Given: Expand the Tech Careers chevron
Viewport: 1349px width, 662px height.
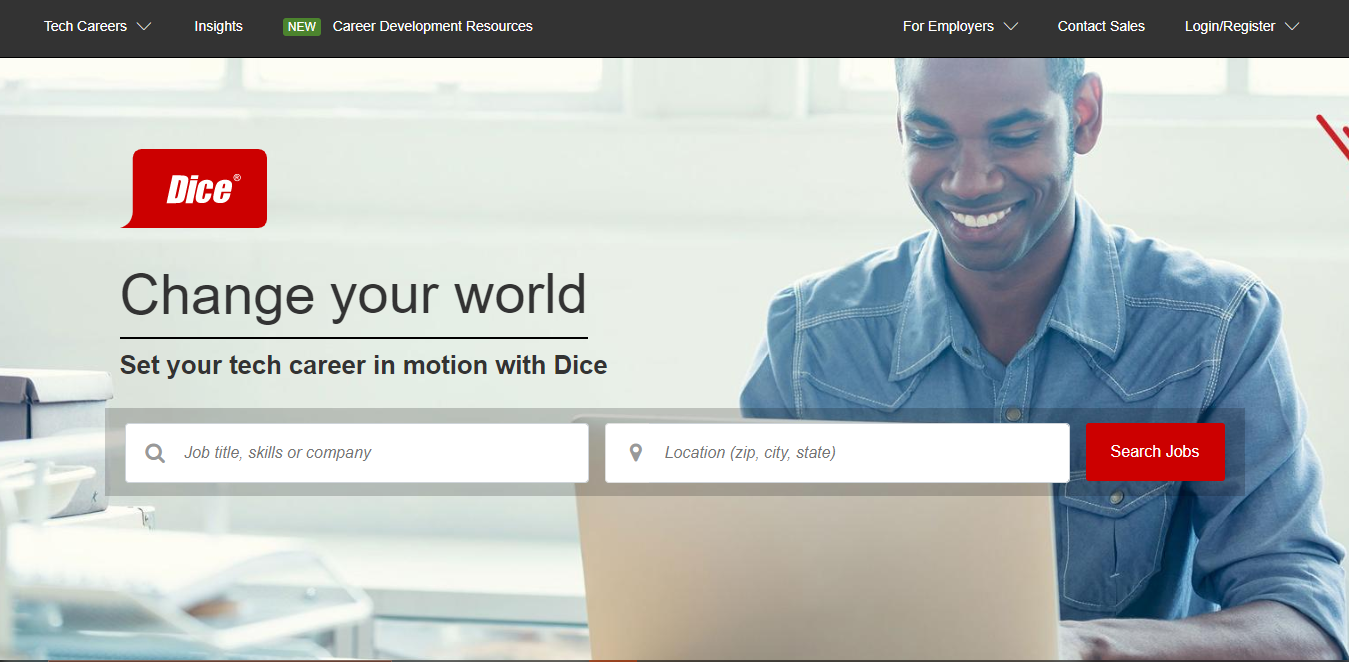Looking at the screenshot, I should click(x=143, y=27).
